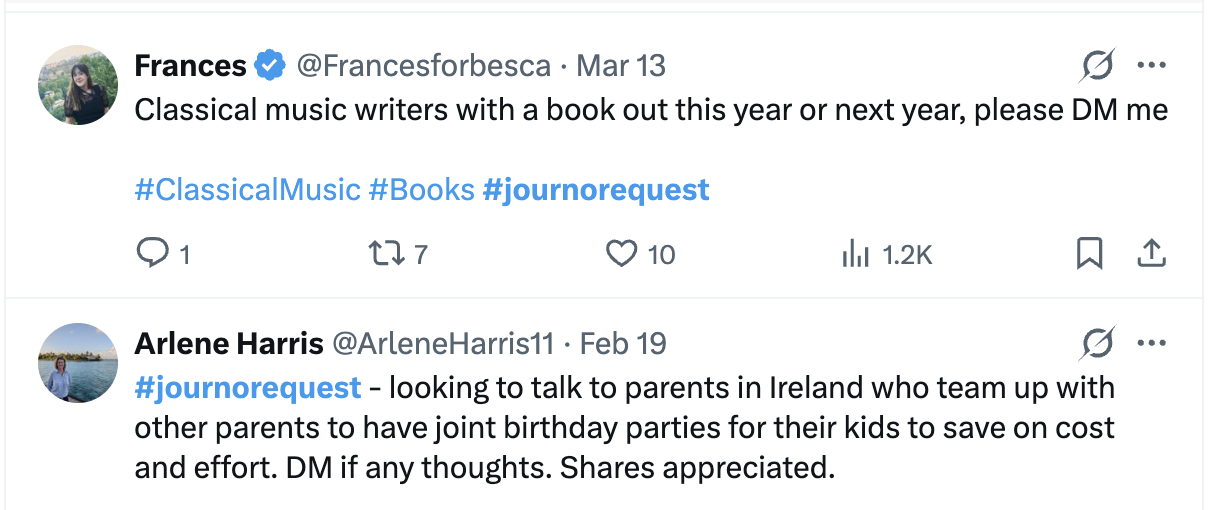Share Frances's tweet
This screenshot has height=510, width=1210.
[1152, 254]
